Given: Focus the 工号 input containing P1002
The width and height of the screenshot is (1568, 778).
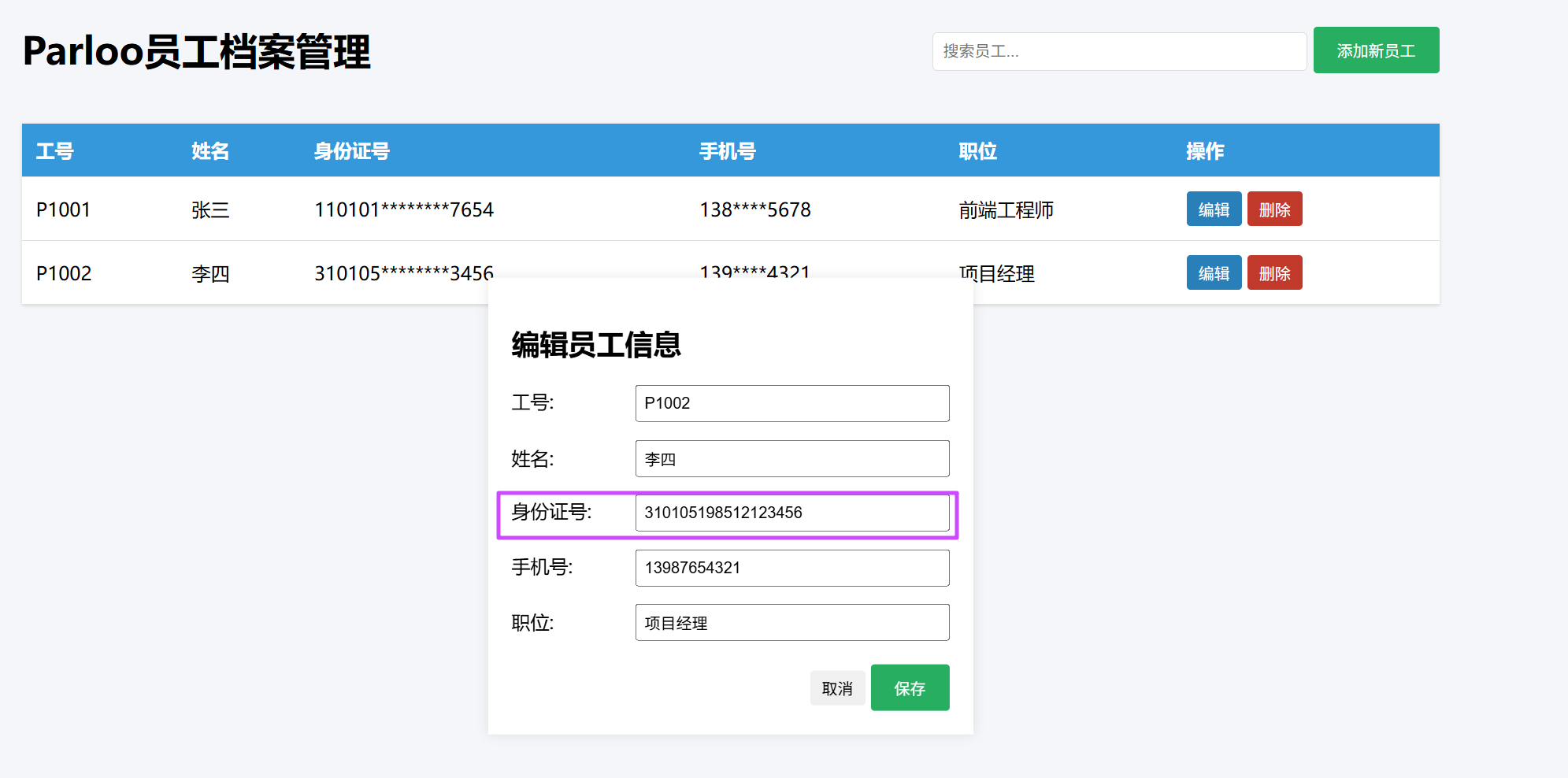Looking at the screenshot, I should pyautogui.click(x=791, y=403).
